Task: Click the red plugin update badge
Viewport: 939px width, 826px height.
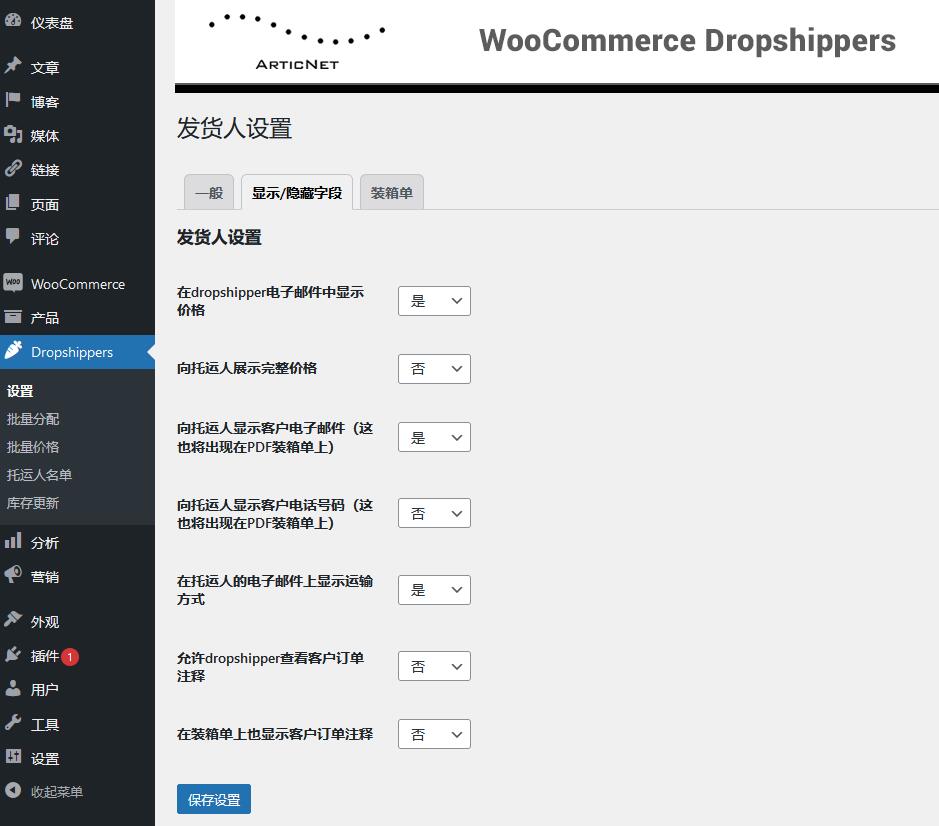Action: 70,657
